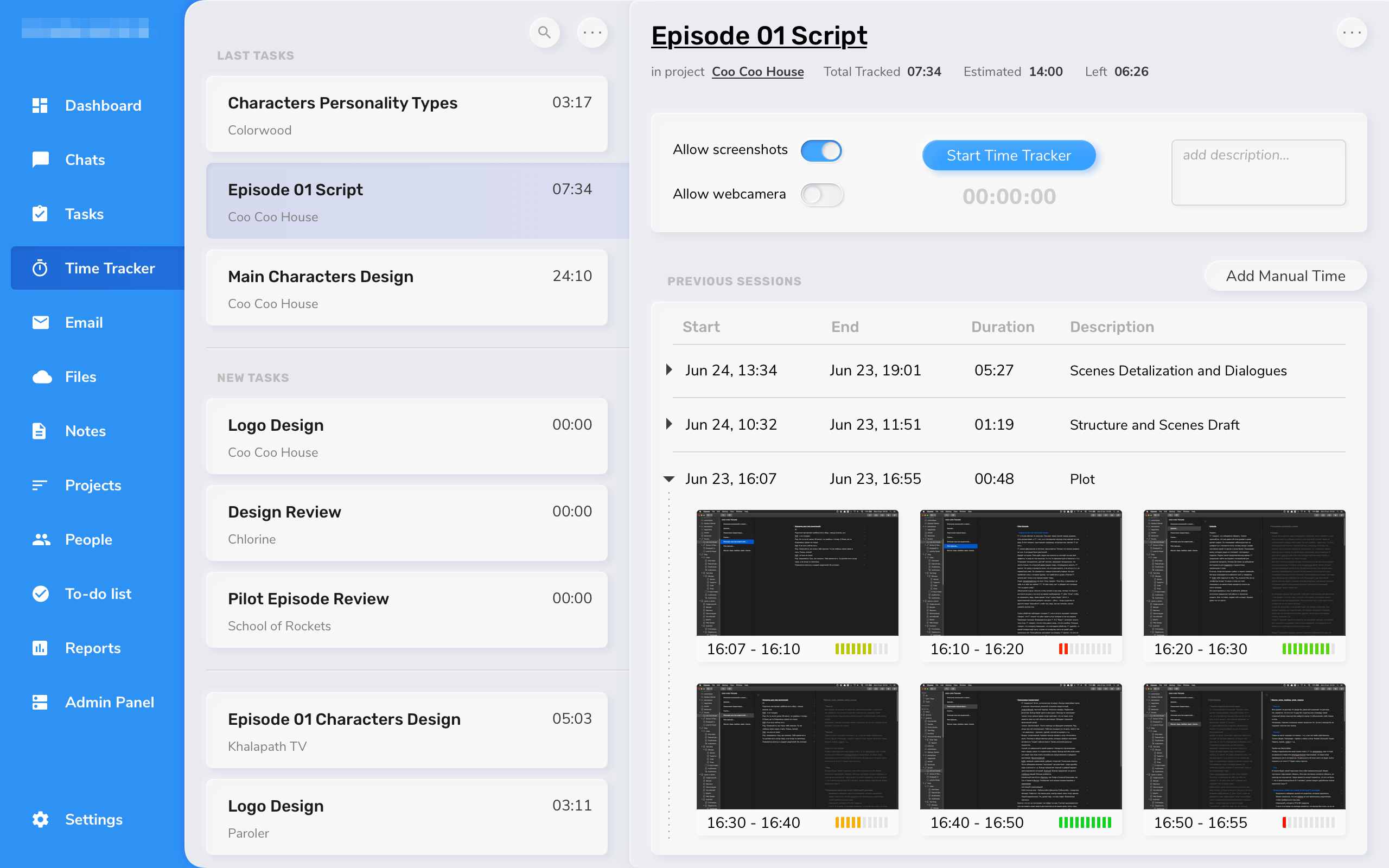Collapse the Jun 23, 16:07 Plot session
1389x868 pixels.
(x=668, y=479)
